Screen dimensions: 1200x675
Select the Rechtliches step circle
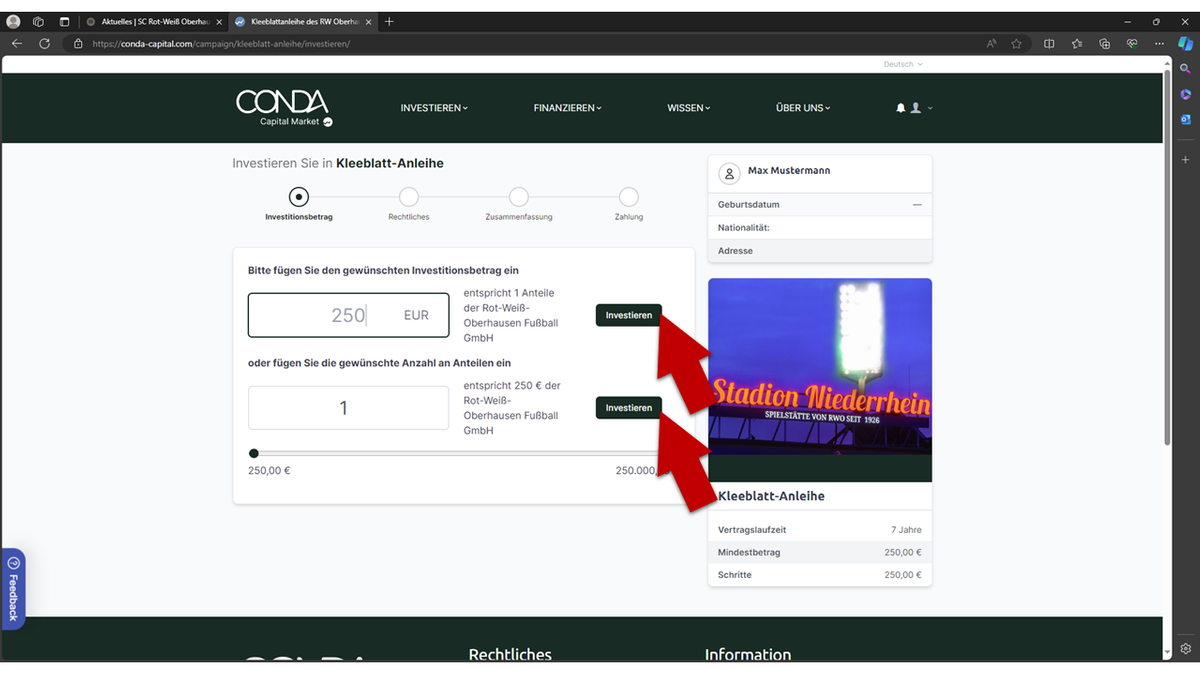tap(409, 197)
